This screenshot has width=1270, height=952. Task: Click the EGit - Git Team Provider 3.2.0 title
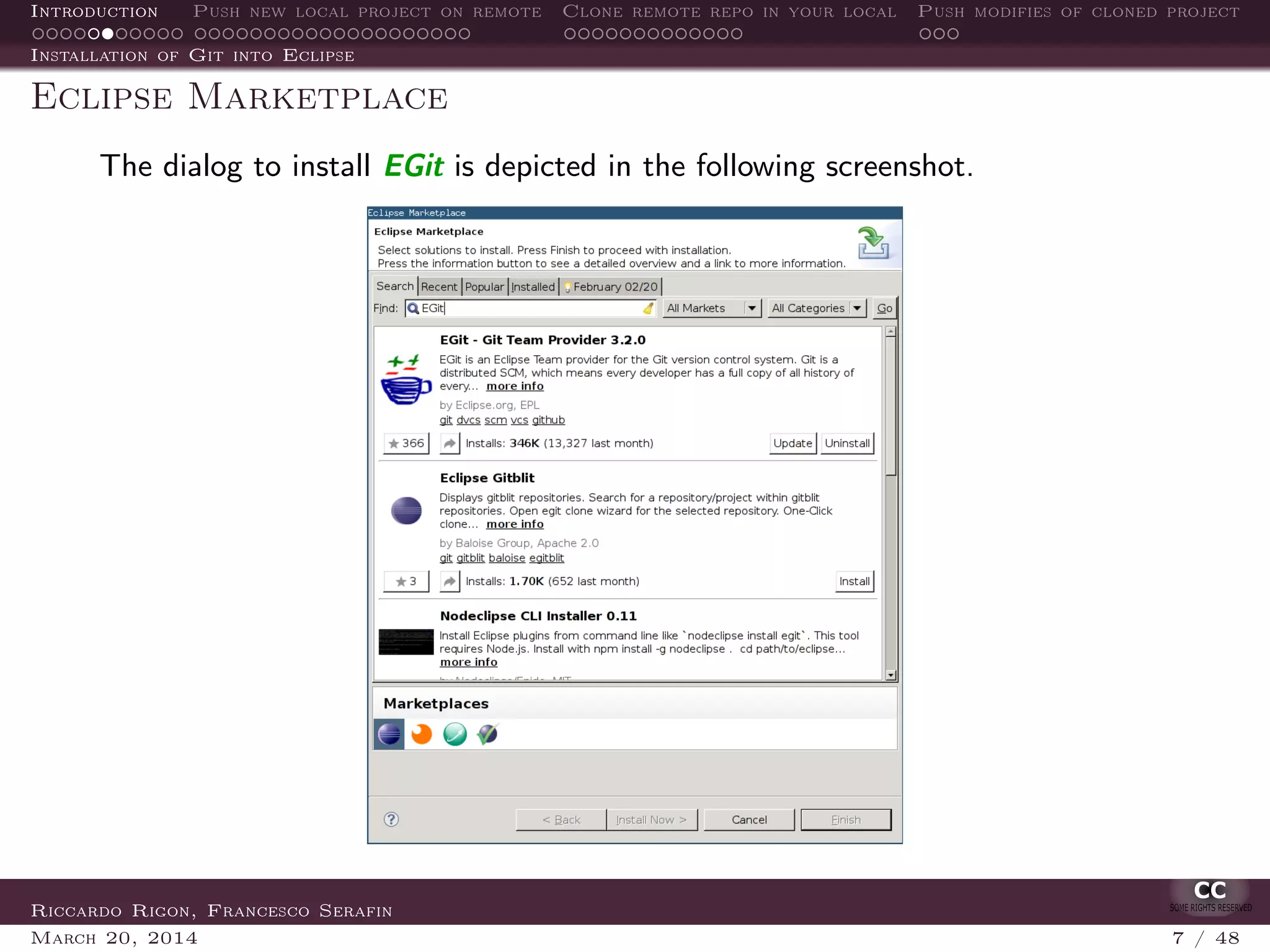click(x=543, y=340)
